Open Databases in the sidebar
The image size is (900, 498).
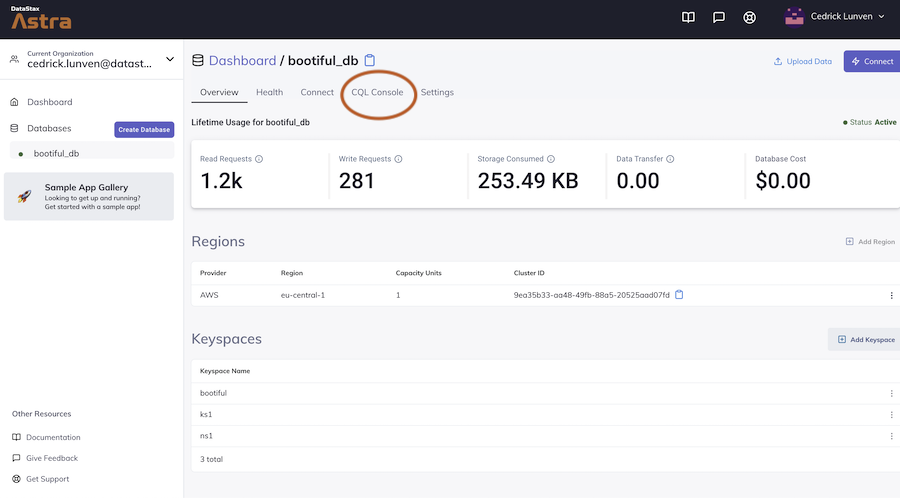pyautogui.click(x=49, y=129)
